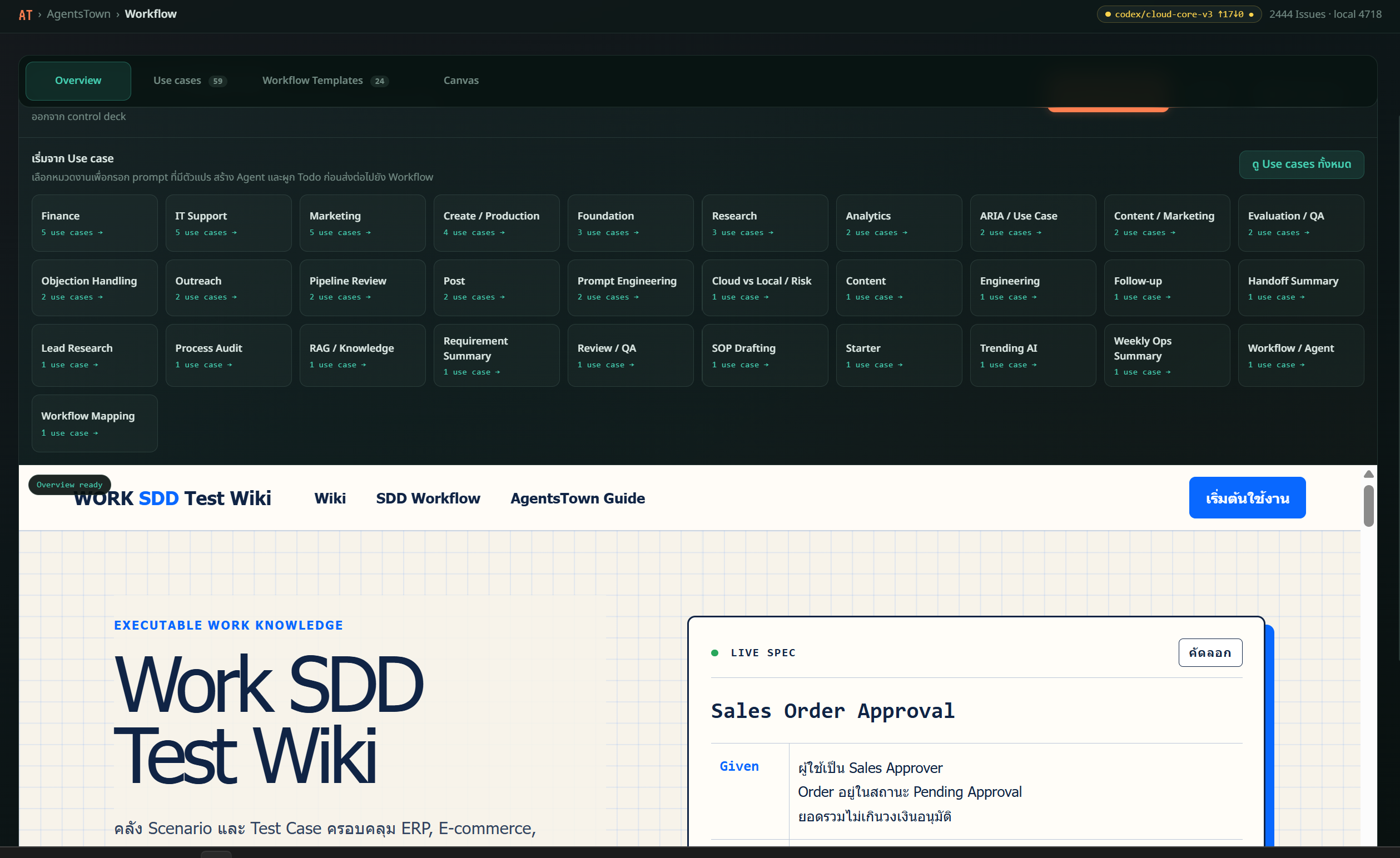The image size is (1400, 858).
Task: Open the Pipeline Review card
Action: tap(363, 288)
